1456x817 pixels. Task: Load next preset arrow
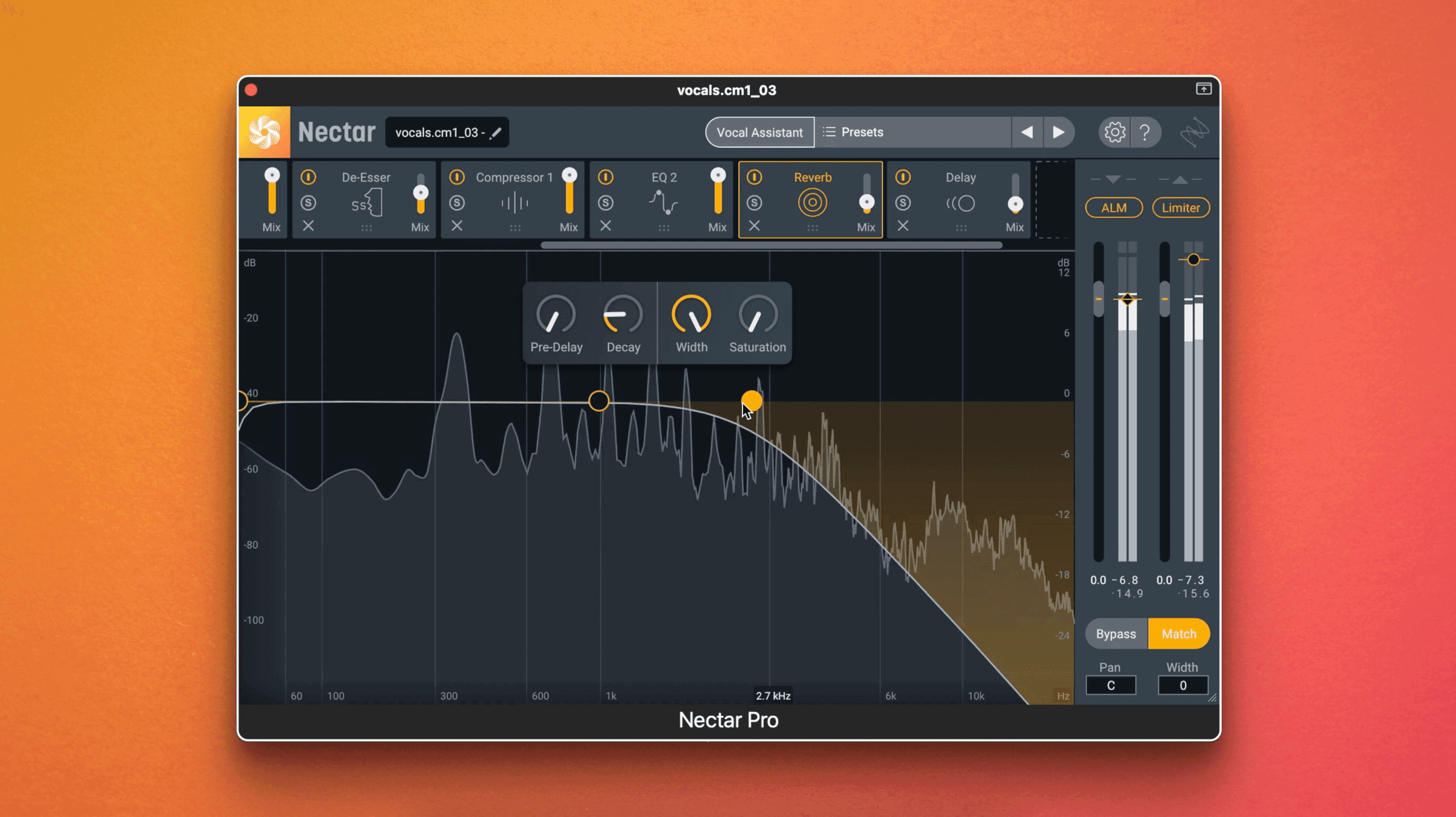[x=1059, y=132]
